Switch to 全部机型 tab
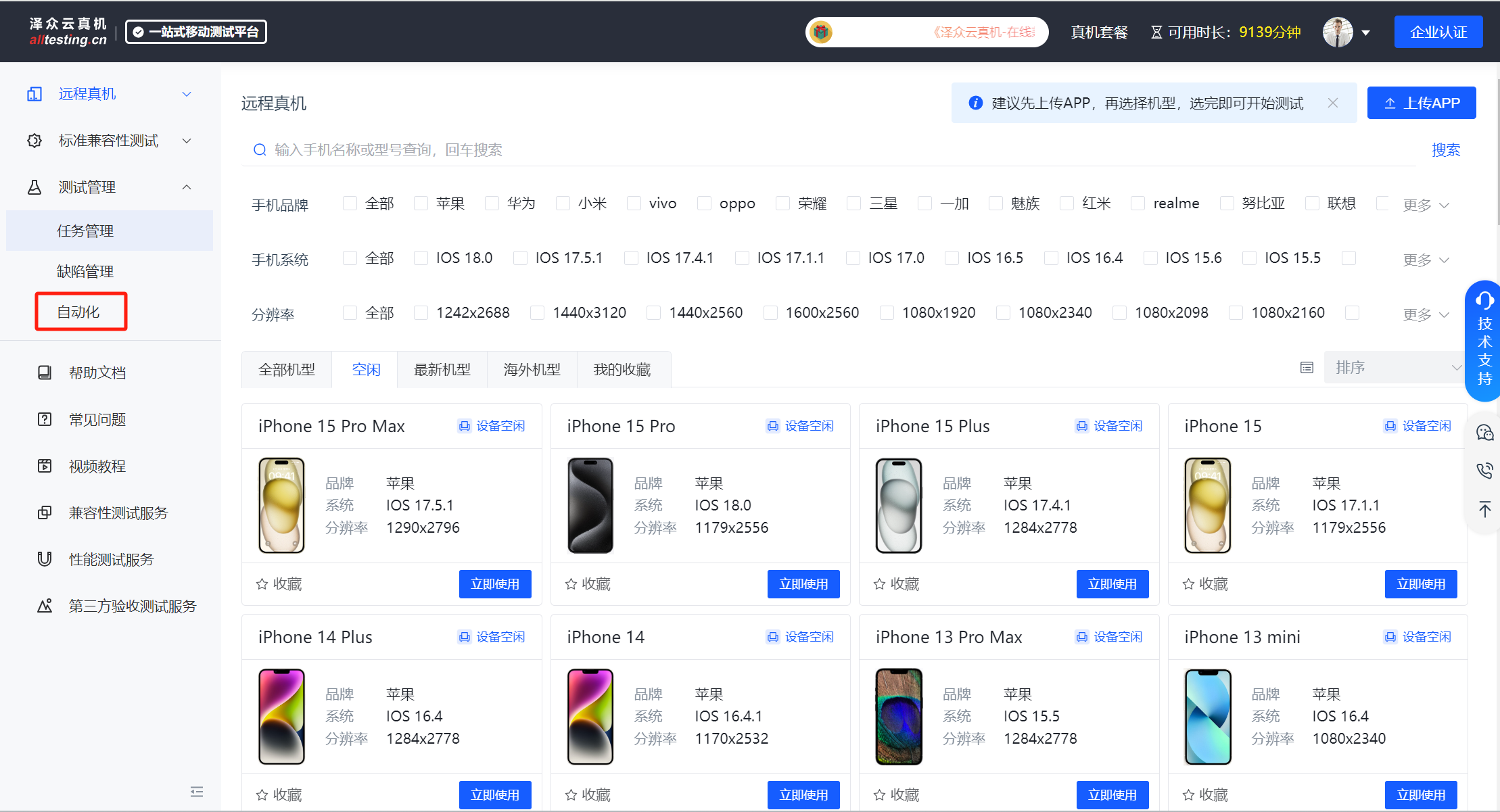 coord(287,370)
